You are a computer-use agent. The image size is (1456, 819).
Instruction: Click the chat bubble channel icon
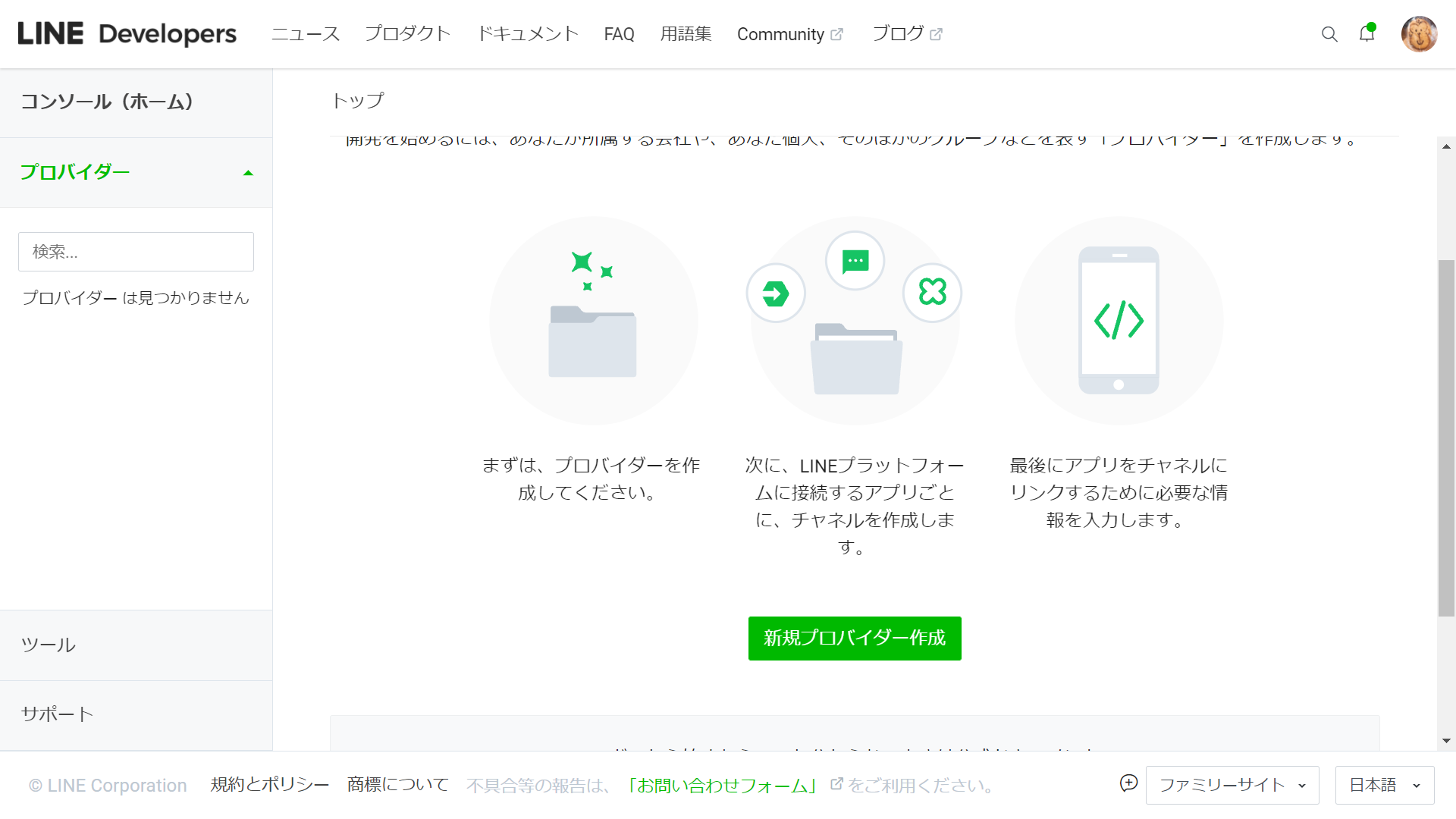click(855, 261)
